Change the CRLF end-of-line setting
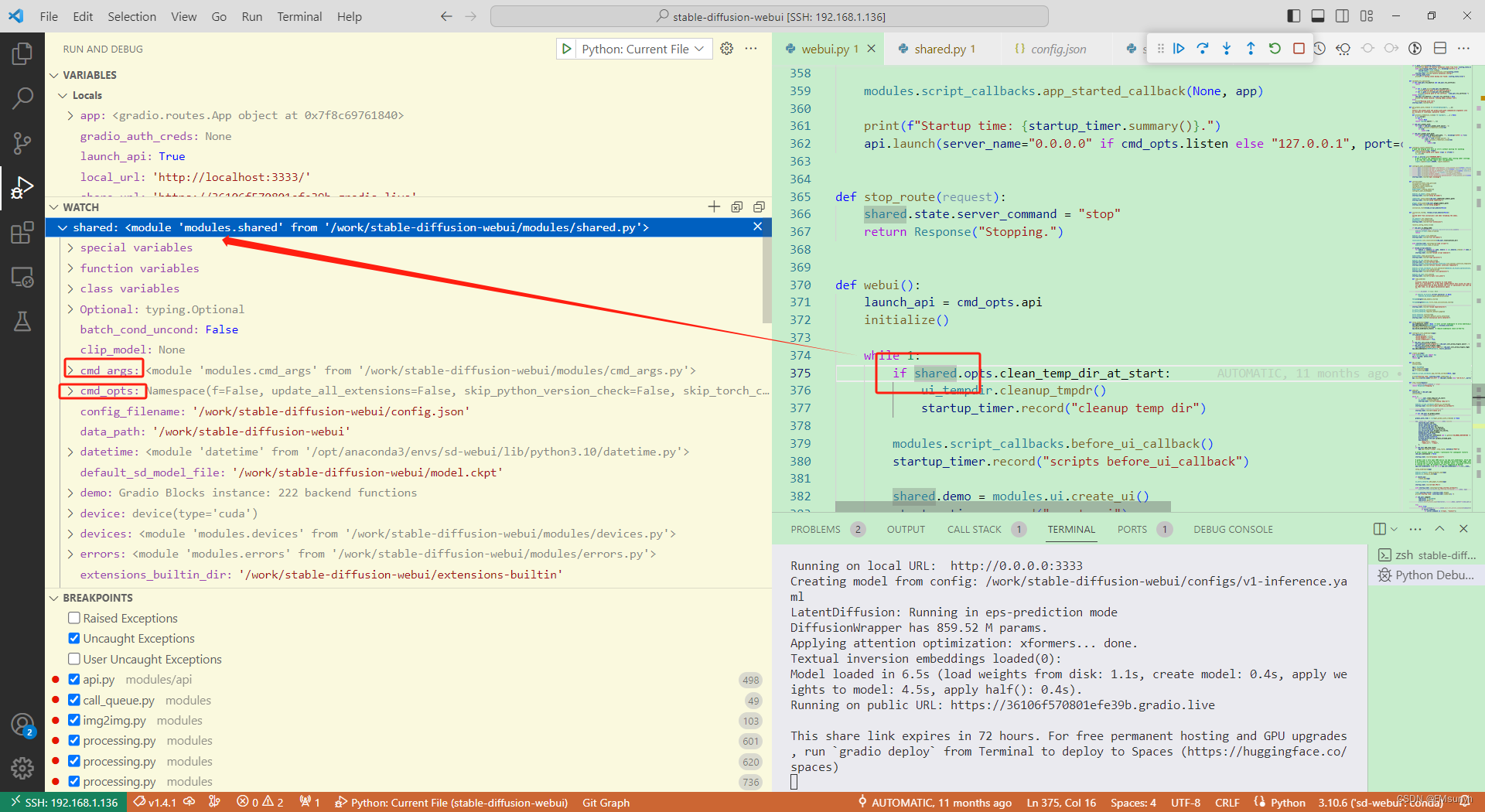 click(1227, 802)
